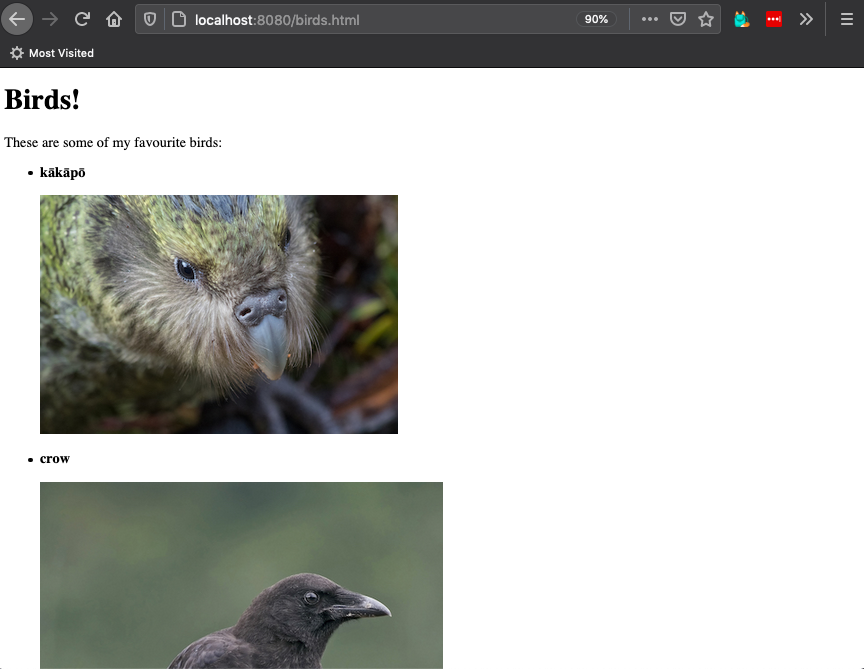Open the Home page icon
The image size is (864, 669).
pyautogui.click(x=114, y=19)
